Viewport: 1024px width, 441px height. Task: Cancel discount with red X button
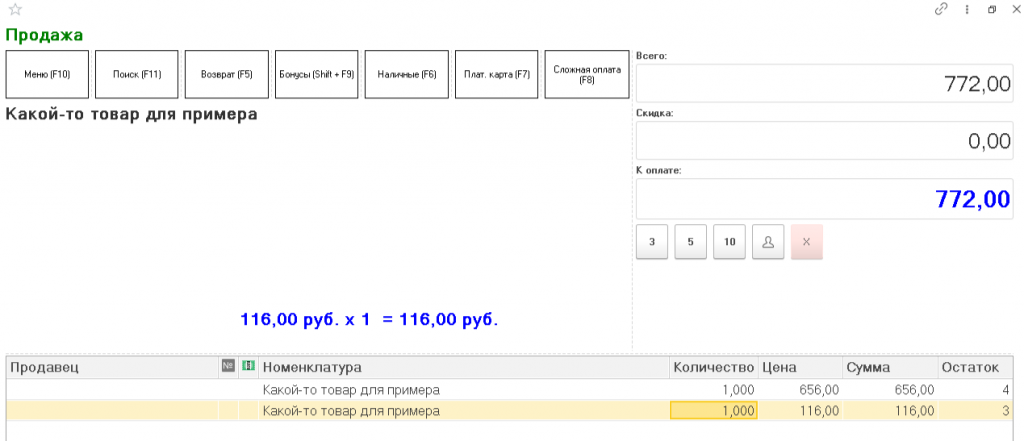point(807,242)
